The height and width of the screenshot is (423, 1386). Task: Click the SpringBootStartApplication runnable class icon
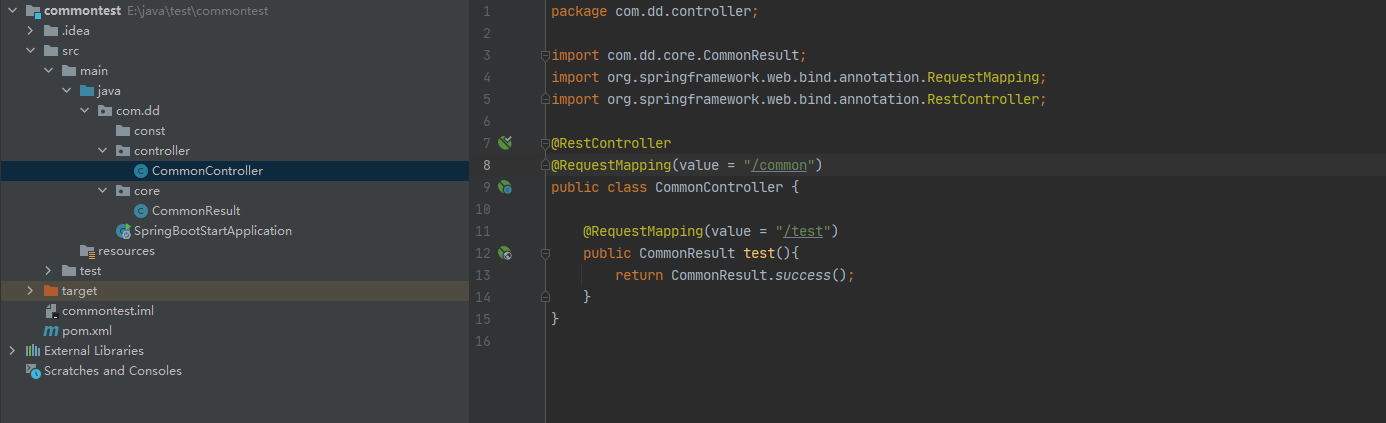(x=123, y=231)
